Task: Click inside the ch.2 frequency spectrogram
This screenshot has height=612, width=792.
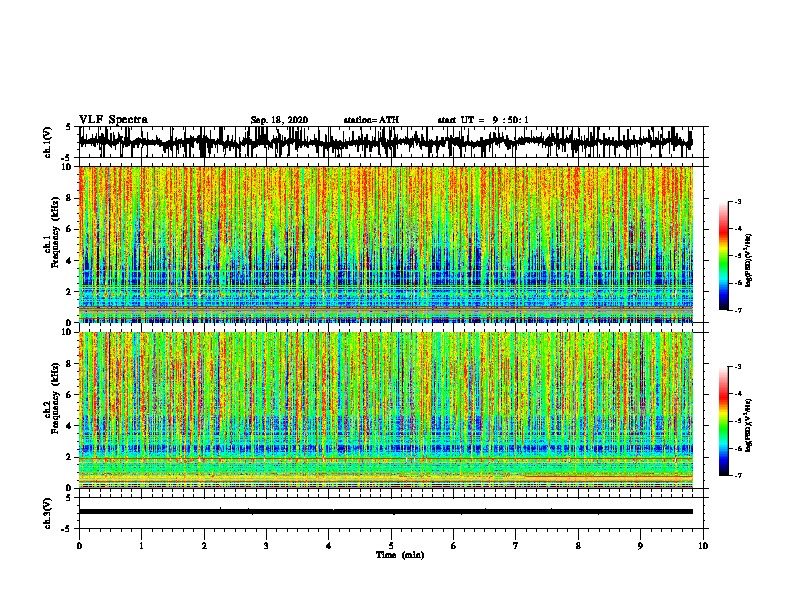Action: pyautogui.click(x=386, y=410)
